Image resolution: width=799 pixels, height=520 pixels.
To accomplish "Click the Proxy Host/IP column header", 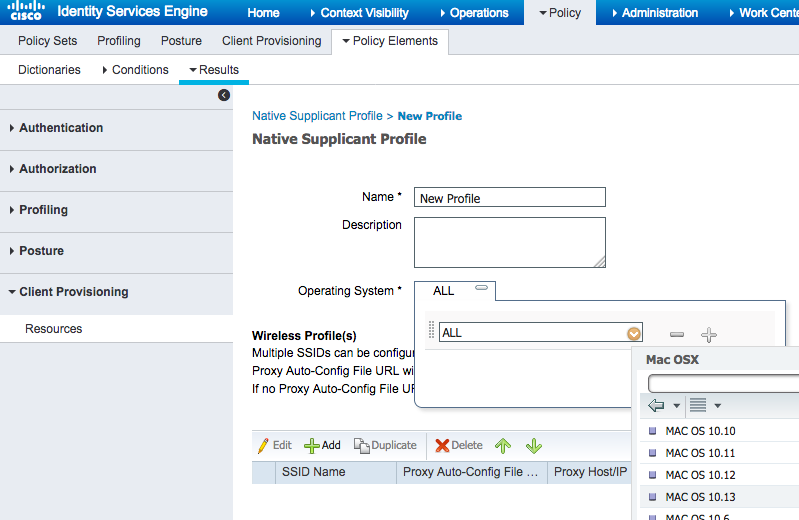I will click(x=589, y=472).
